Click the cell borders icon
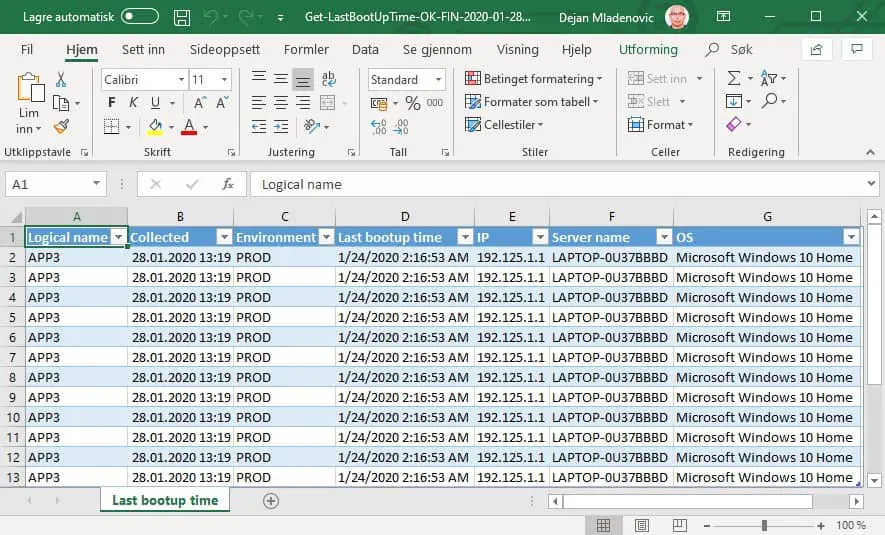Screen dimensions: 885x535 tap(112, 126)
